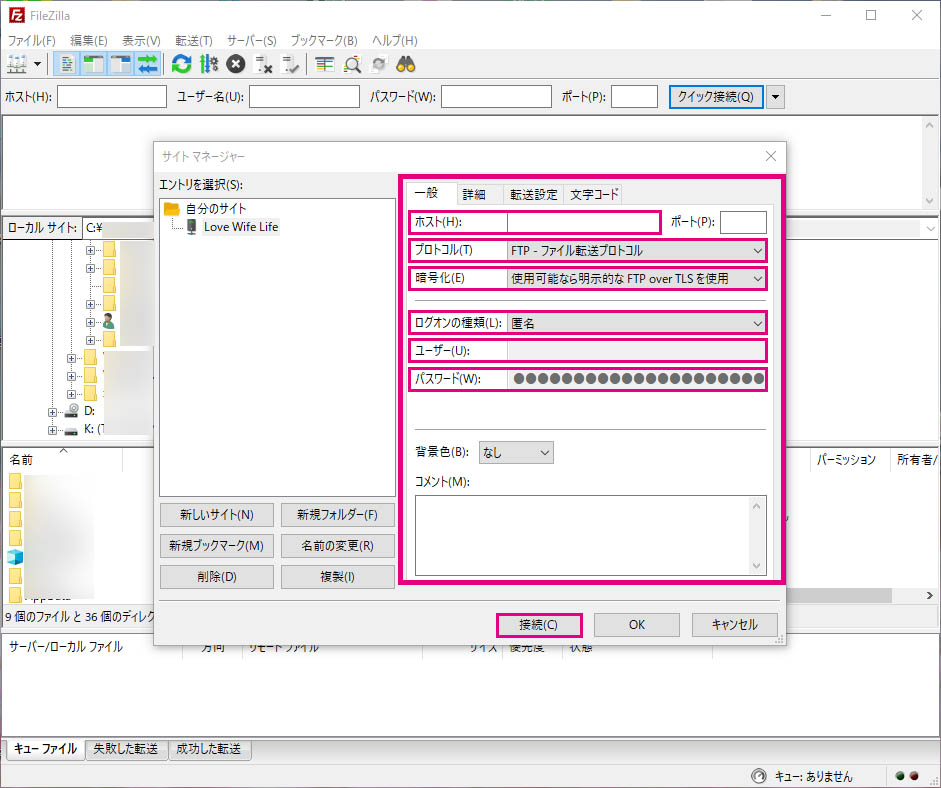Viewport: 941px width, 788px height.
Task: Open the logon type dropdown
Action: [x=636, y=323]
